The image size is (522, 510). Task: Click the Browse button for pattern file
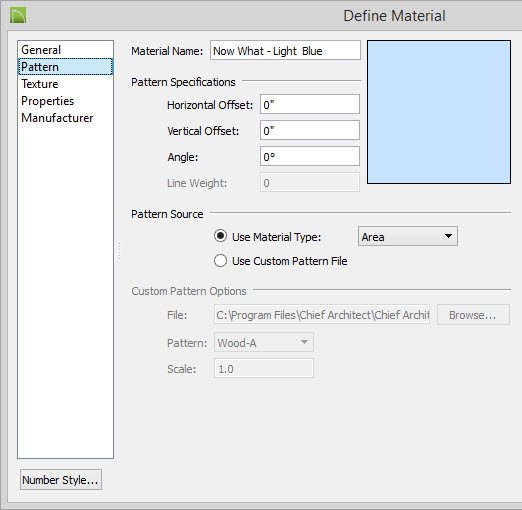click(473, 315)
